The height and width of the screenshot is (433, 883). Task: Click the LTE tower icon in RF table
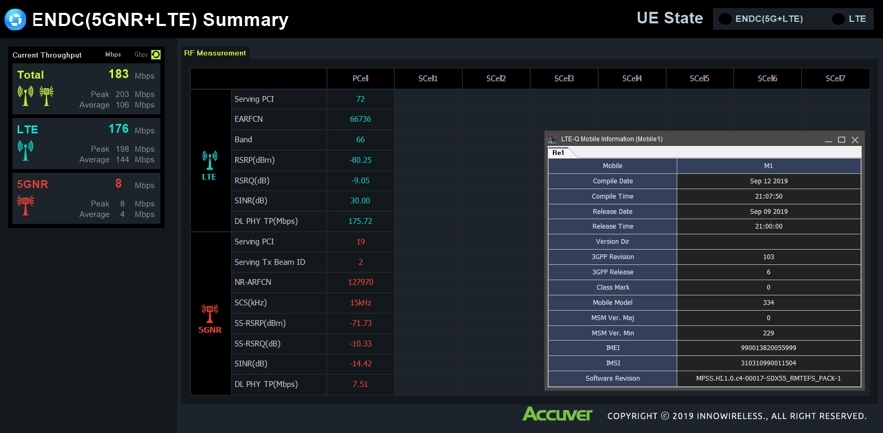coord(210,162)
